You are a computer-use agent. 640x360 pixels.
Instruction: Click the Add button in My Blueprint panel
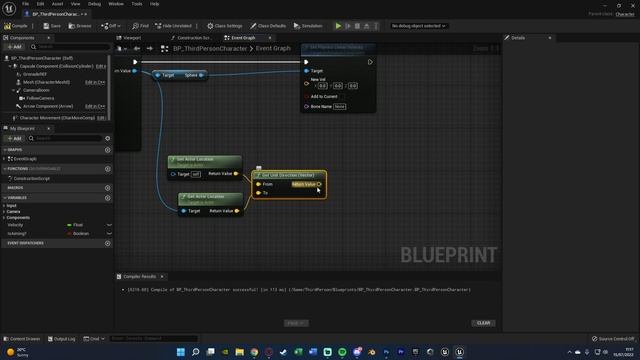pos(14,138)
